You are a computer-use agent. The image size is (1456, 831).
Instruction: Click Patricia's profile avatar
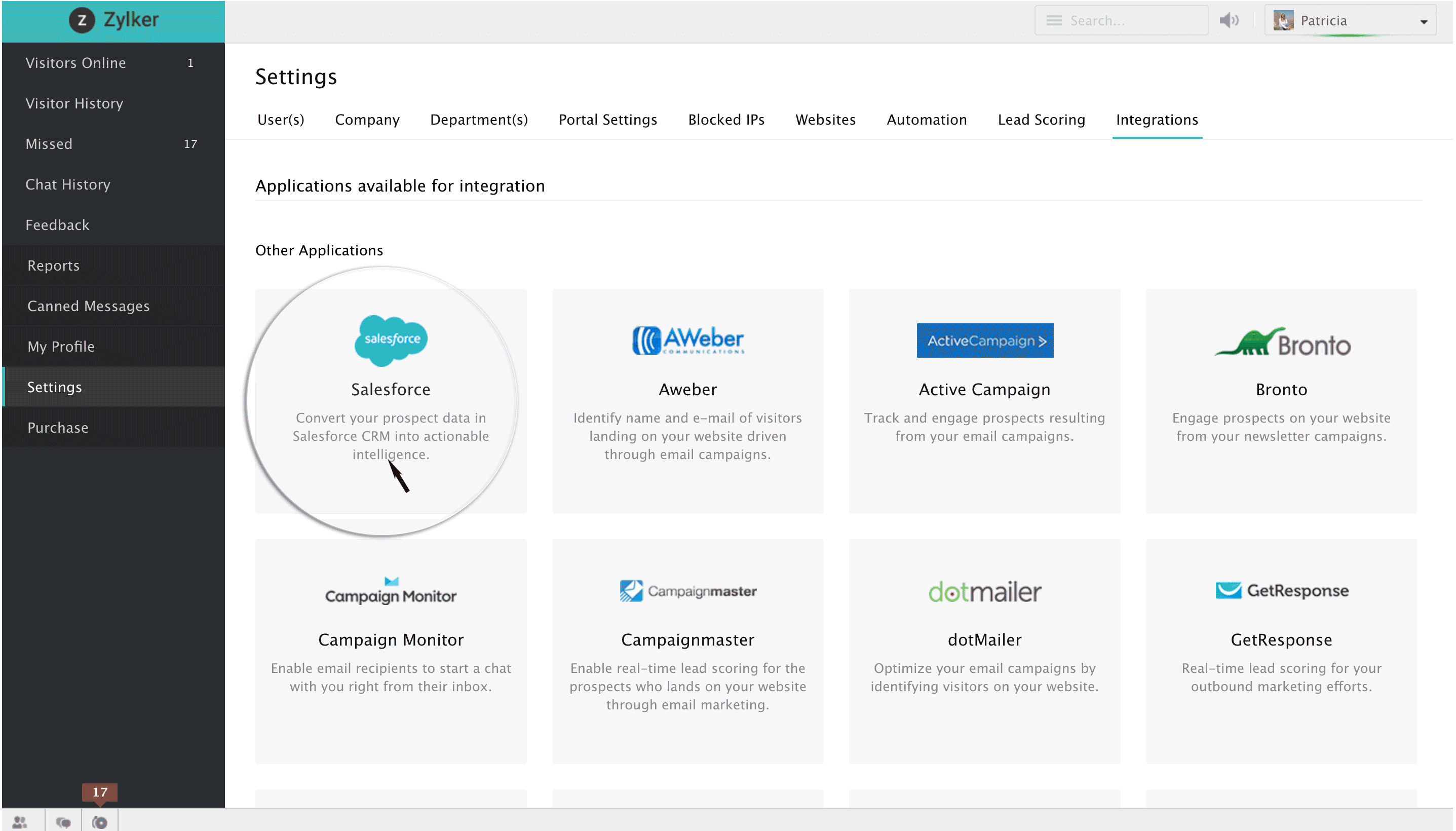tap(1283, 21)
